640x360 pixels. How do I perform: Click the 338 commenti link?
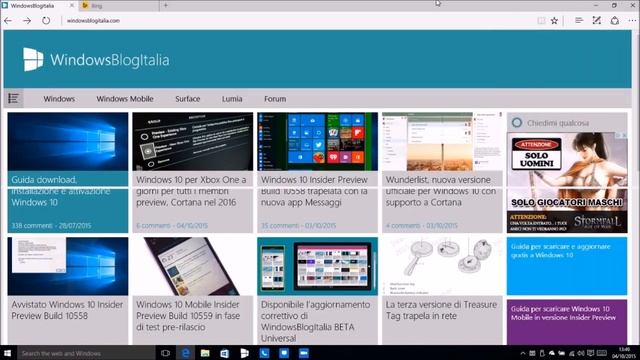(x=31, y=225)
